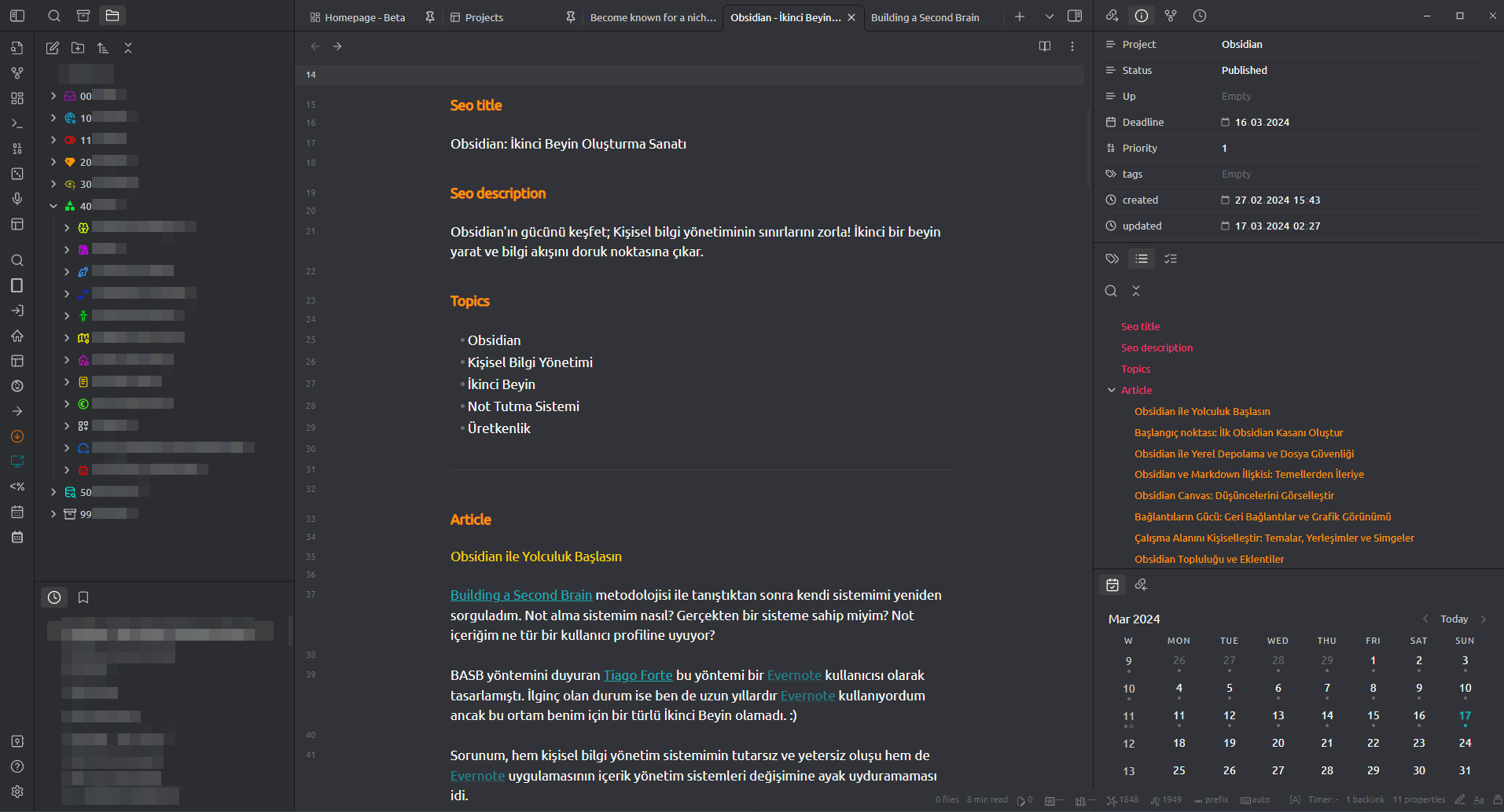Toggle keyboard auto mode in status bar

tap(1256, 799)
